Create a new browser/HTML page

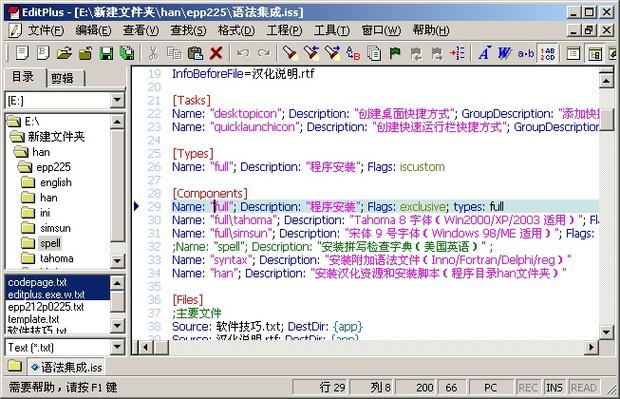click(43, 53)
